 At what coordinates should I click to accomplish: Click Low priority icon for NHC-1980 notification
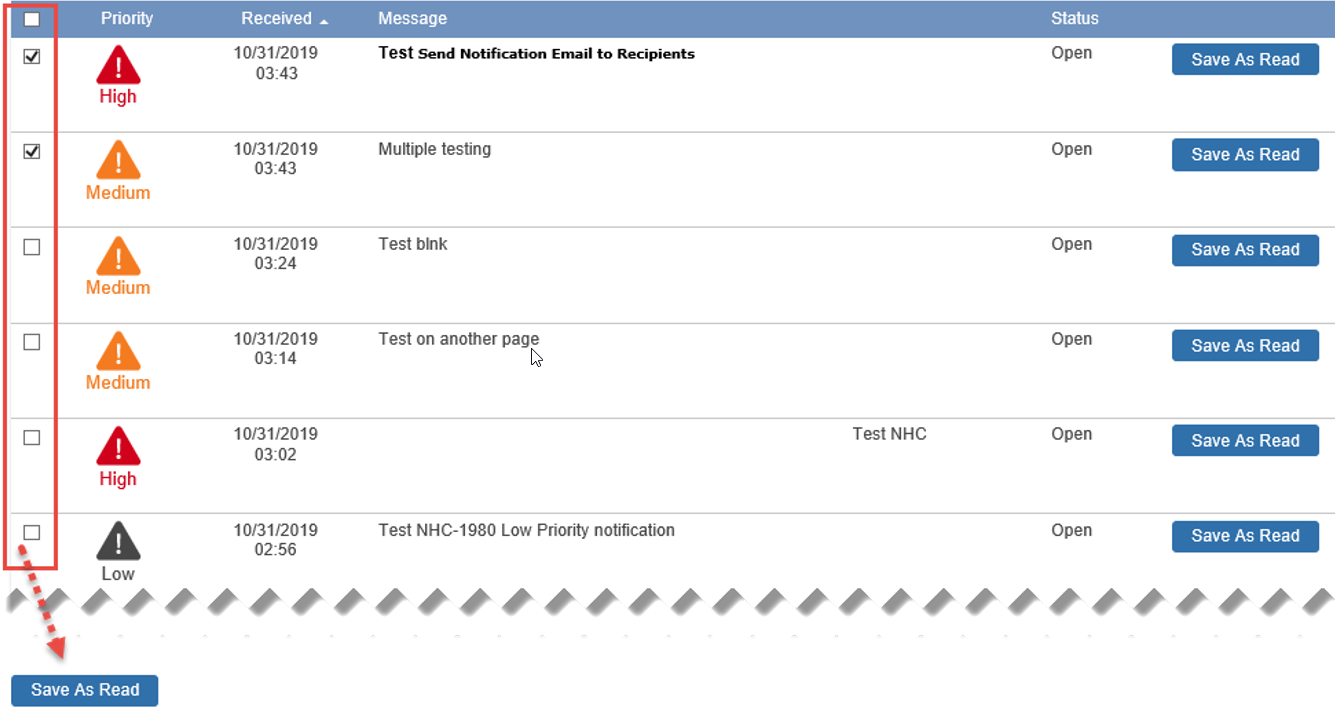click(118, 542)
